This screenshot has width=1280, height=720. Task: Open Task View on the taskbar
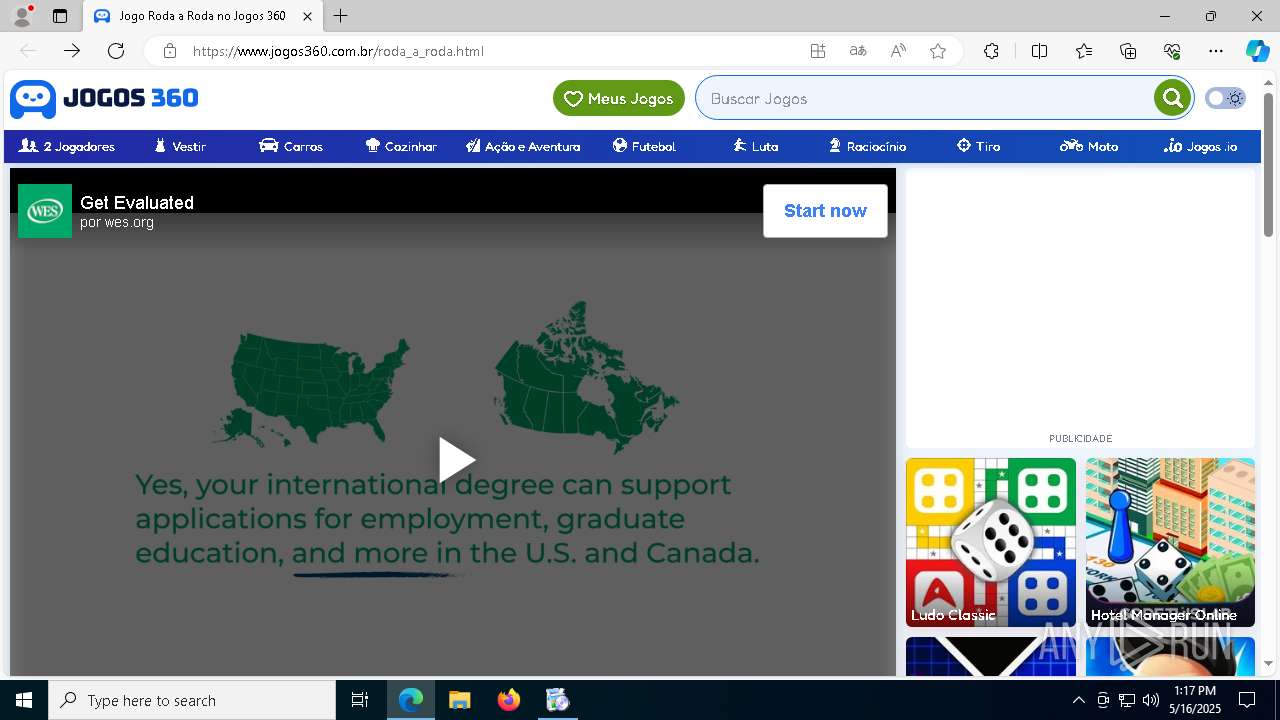point(360,700)
